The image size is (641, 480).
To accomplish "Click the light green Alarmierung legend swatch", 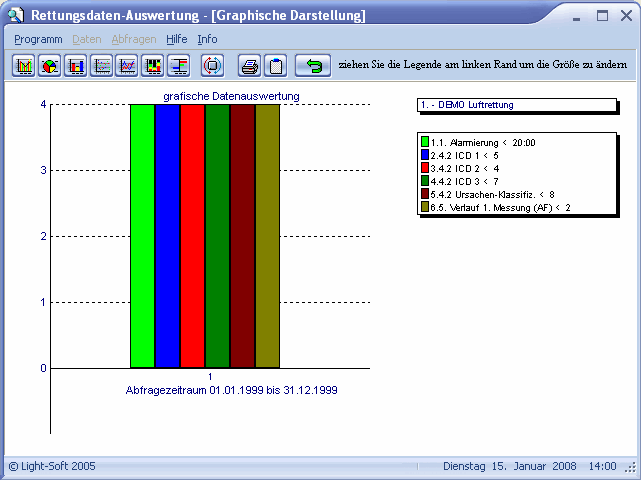I will pyautogui.click(x=425, y=142).
